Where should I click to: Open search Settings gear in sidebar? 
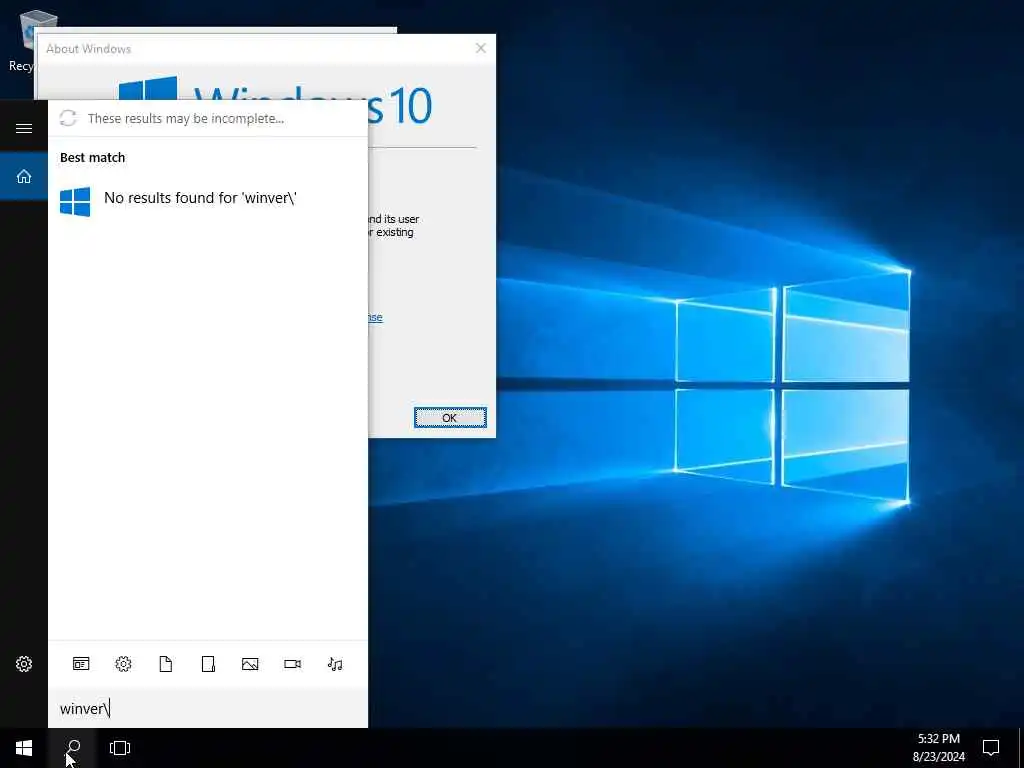tap(24, 664)
